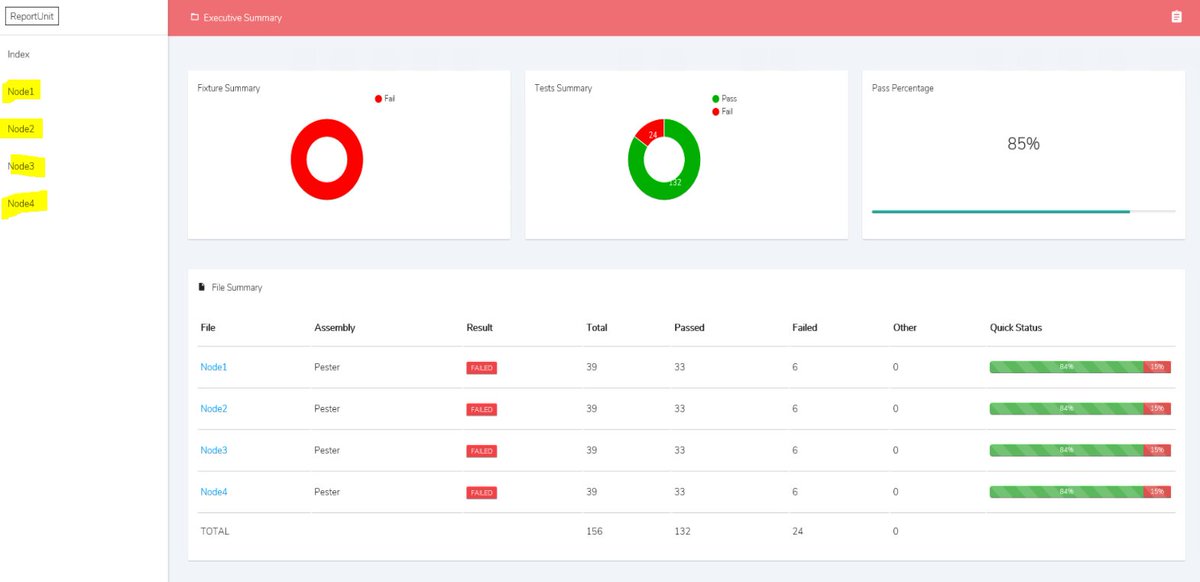Click the Pass Percentage progress bar
Image resolution: width=1200 pixels, height=582 pixels.
(x=1023, y=211)
